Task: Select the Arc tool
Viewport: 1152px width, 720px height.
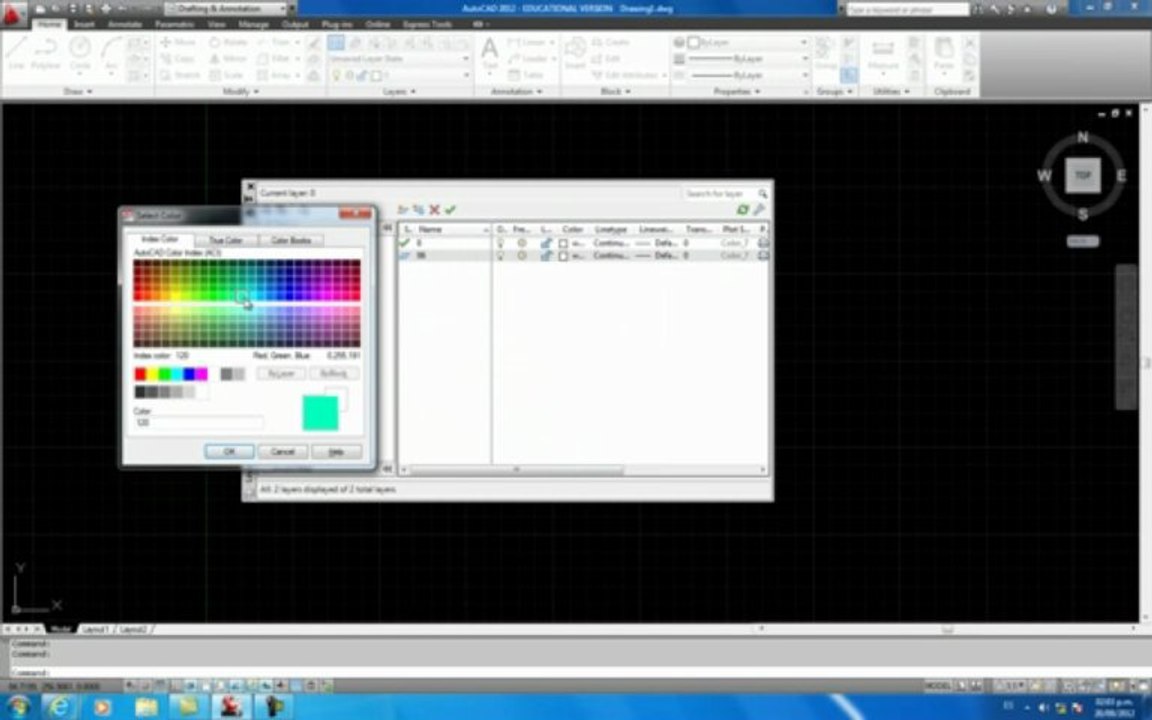Action: pyautogui.click(x=111, y=53)
